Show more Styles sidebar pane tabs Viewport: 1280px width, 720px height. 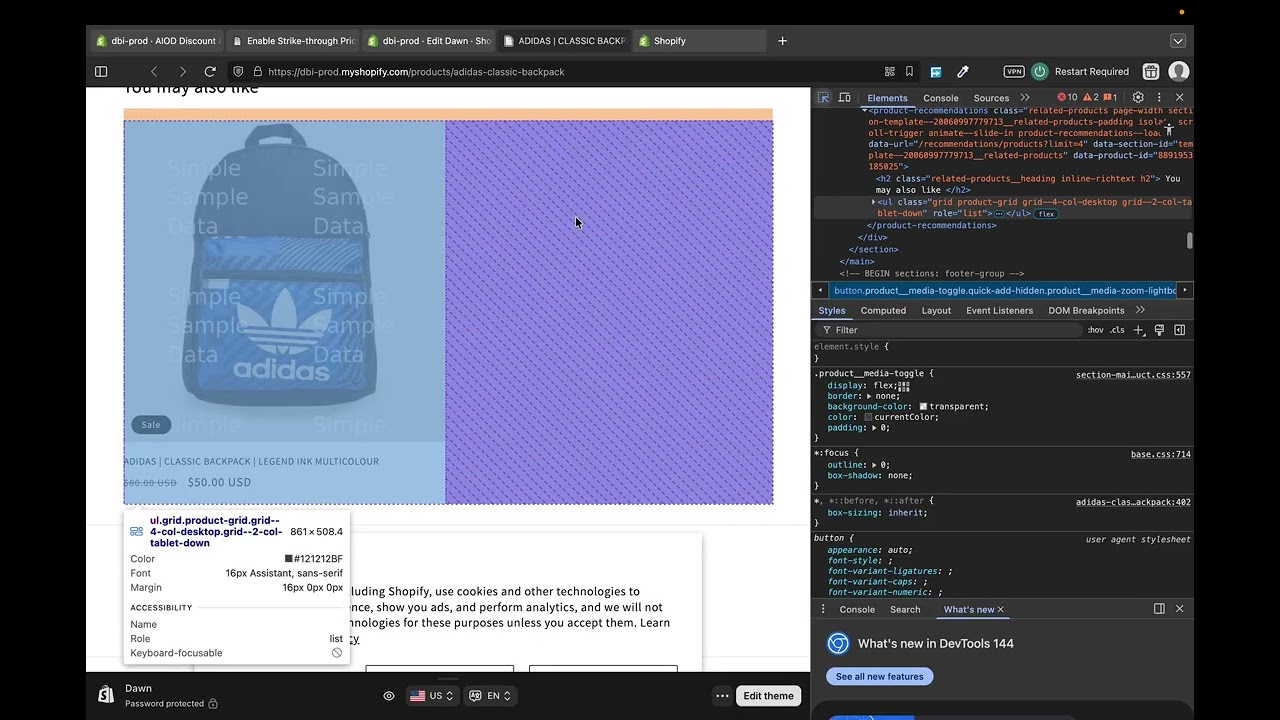click(x=1140, y=311)
